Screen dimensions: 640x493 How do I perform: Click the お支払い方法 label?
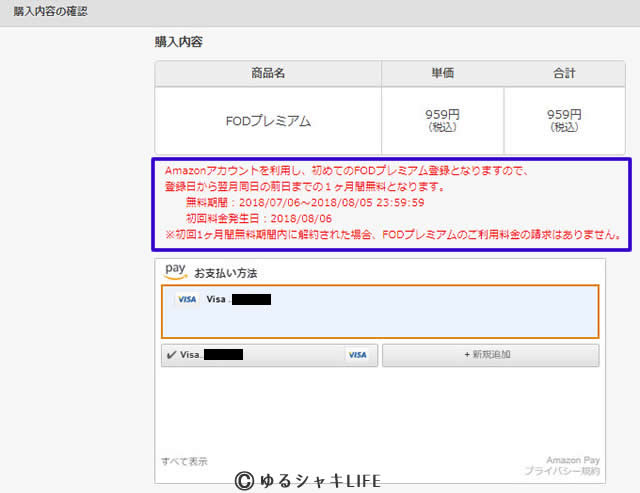coord(226,273)
